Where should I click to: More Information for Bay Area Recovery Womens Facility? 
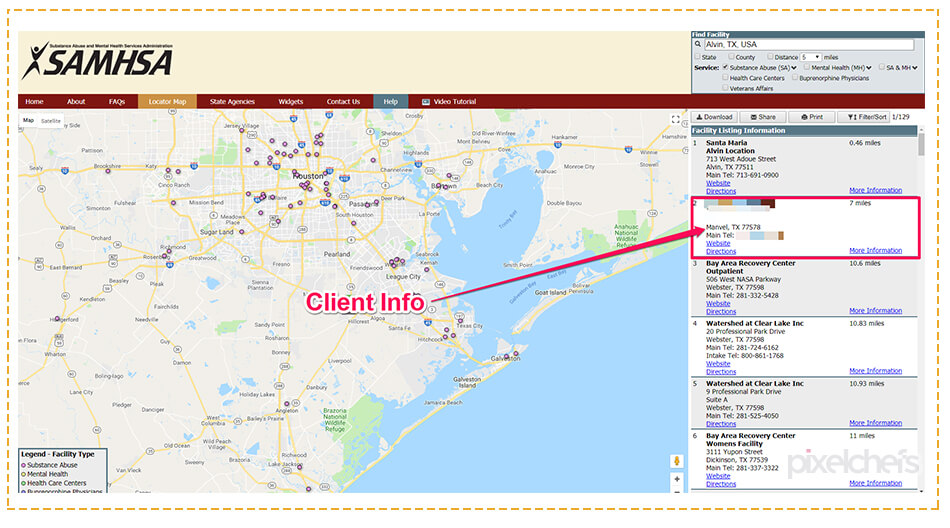tap(875, 483)
